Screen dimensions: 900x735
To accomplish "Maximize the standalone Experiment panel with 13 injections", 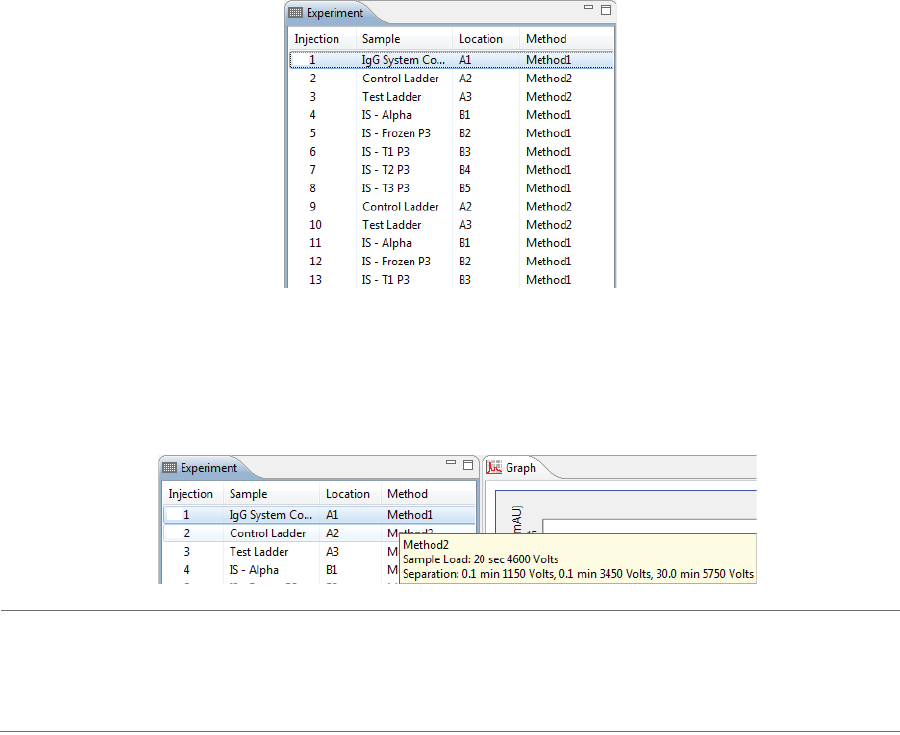I will point(606,10).
